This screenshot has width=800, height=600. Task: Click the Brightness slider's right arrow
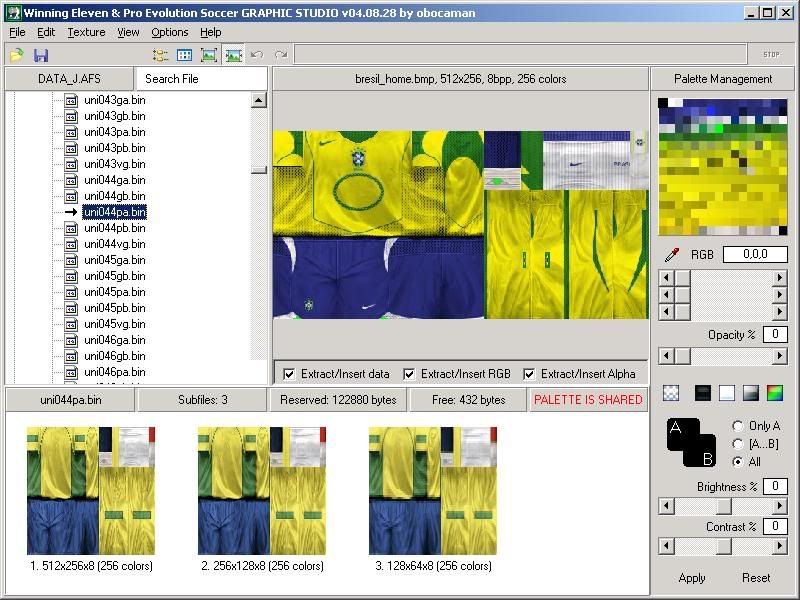coord(779,506)
